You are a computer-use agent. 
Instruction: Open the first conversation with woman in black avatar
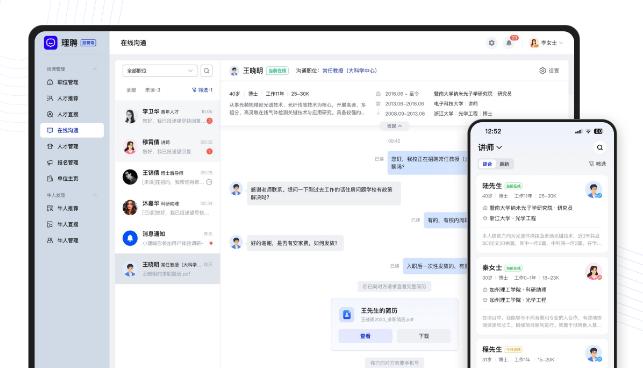coord(167,116)
